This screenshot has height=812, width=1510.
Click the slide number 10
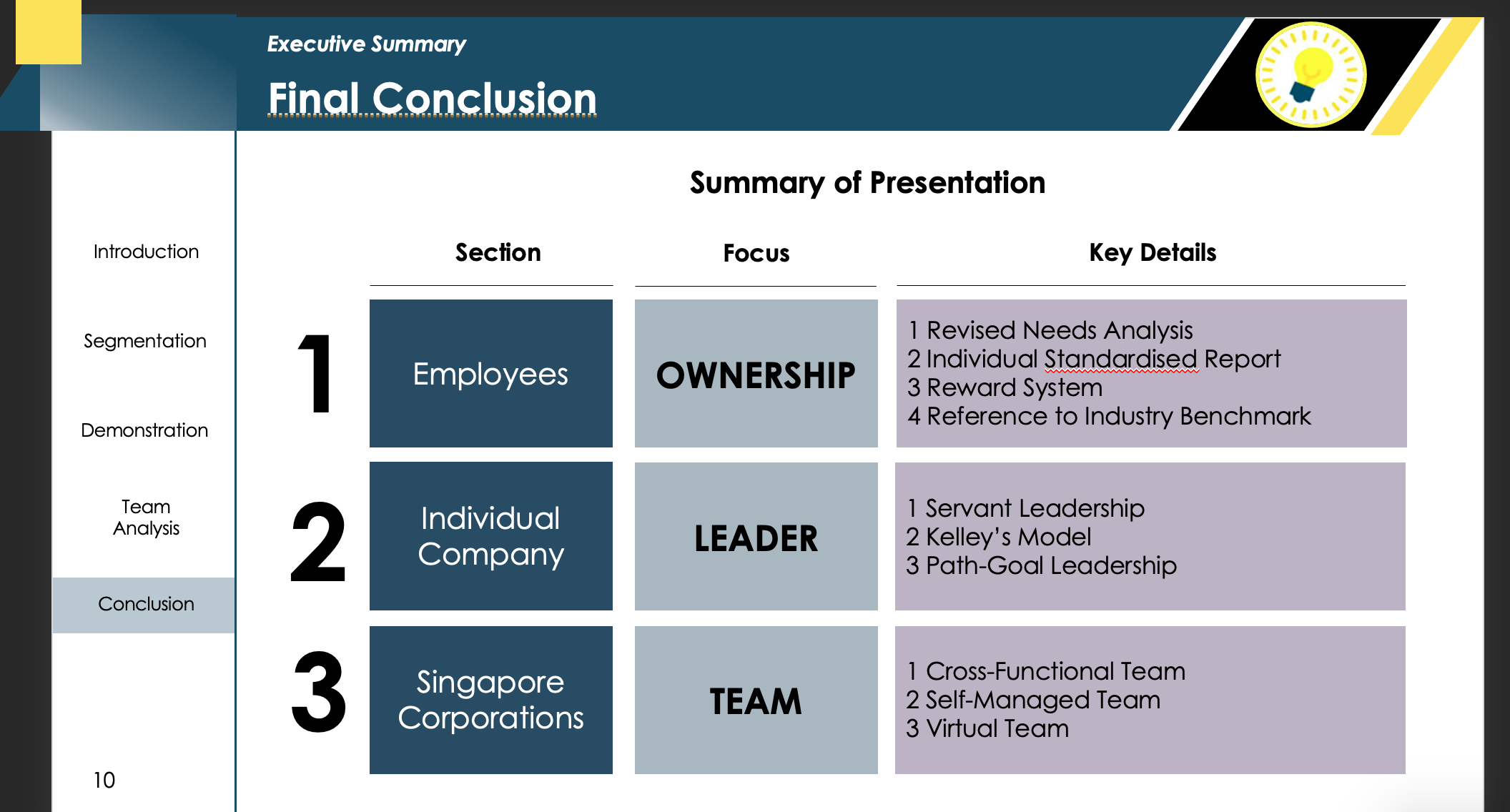pos(104,780)
